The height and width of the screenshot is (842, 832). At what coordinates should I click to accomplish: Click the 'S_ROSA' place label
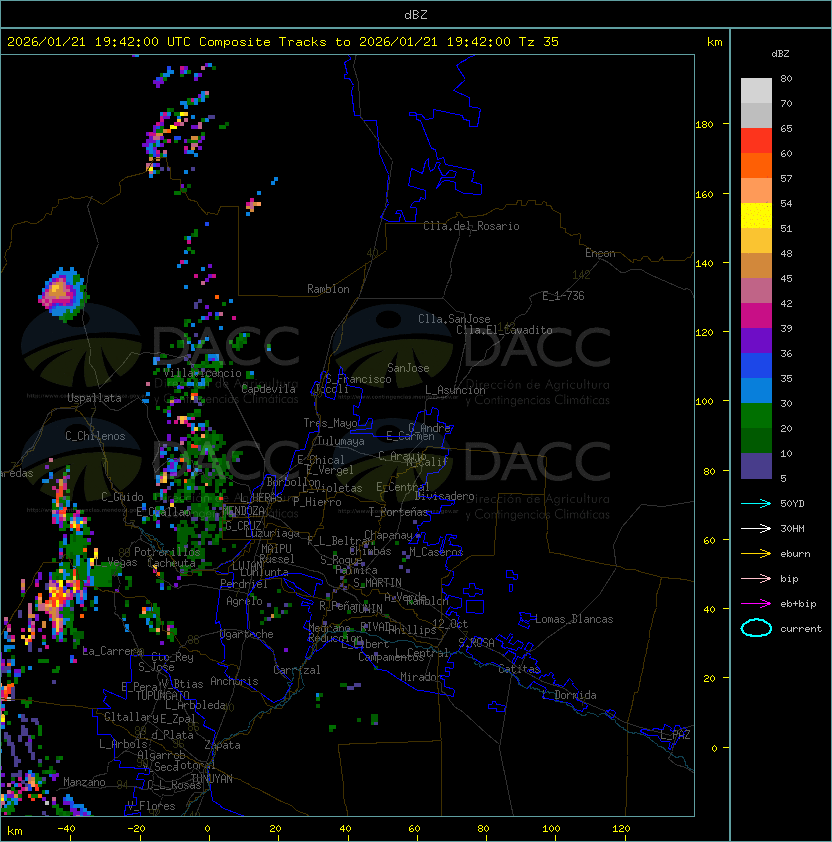(476, 643)
